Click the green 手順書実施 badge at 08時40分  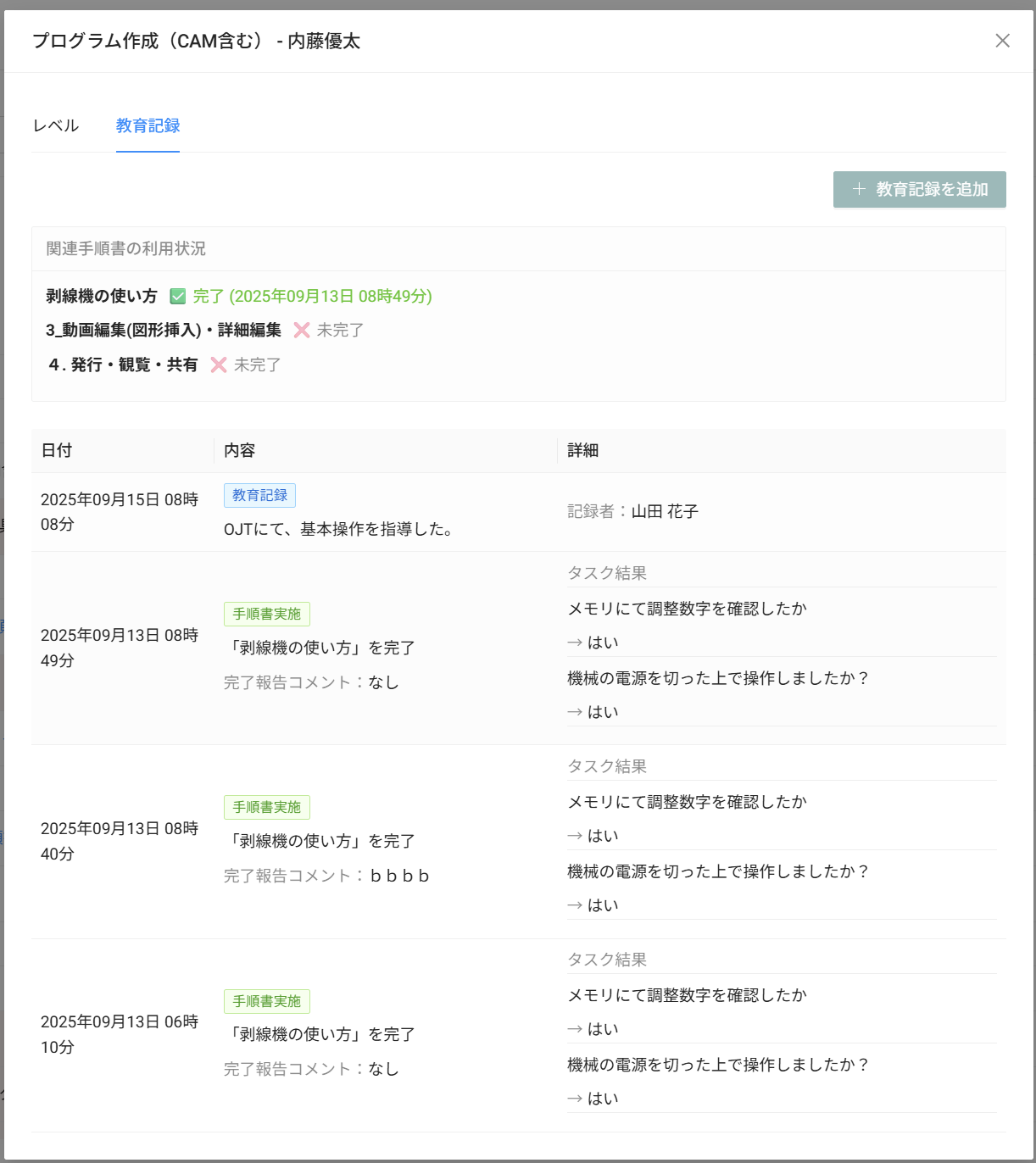(x=266, y=806)
